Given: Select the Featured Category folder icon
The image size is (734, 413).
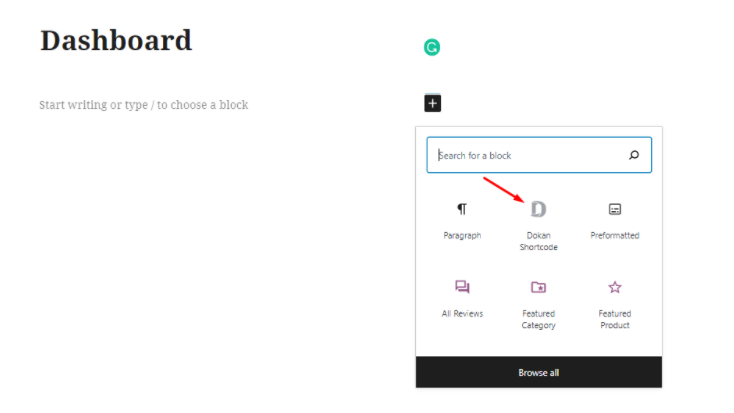Looking at the screenshot, I should pyautogui.click(x=538, y=287).
